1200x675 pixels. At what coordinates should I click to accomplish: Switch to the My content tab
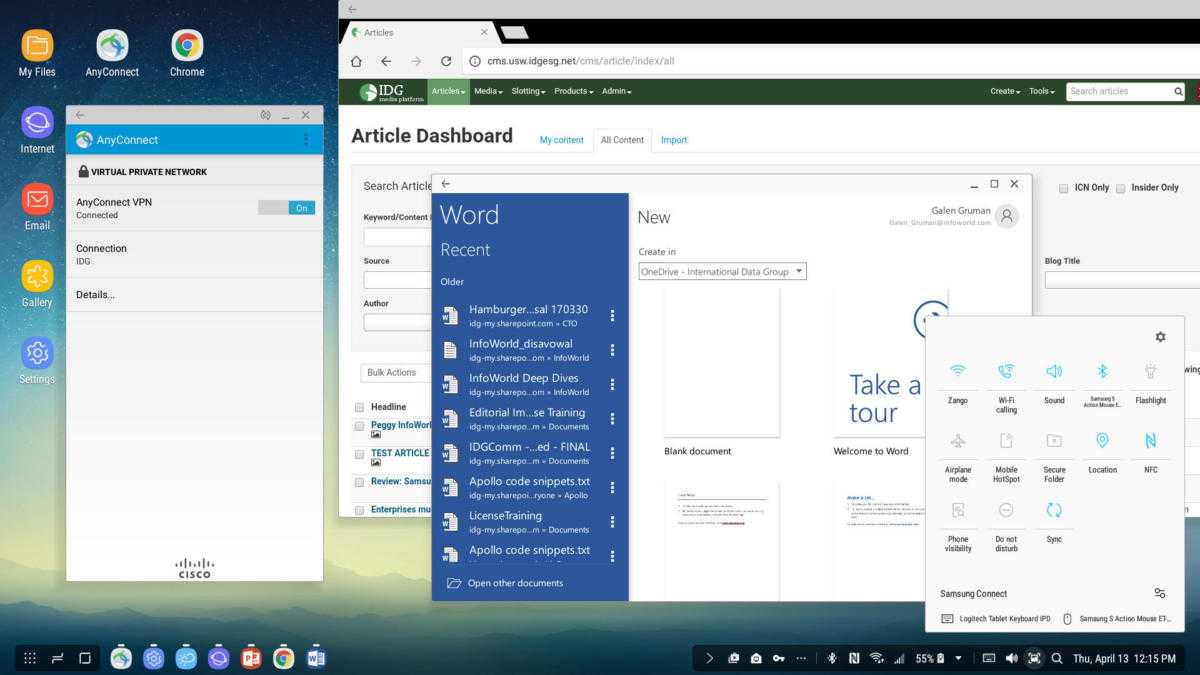[562, 140]
